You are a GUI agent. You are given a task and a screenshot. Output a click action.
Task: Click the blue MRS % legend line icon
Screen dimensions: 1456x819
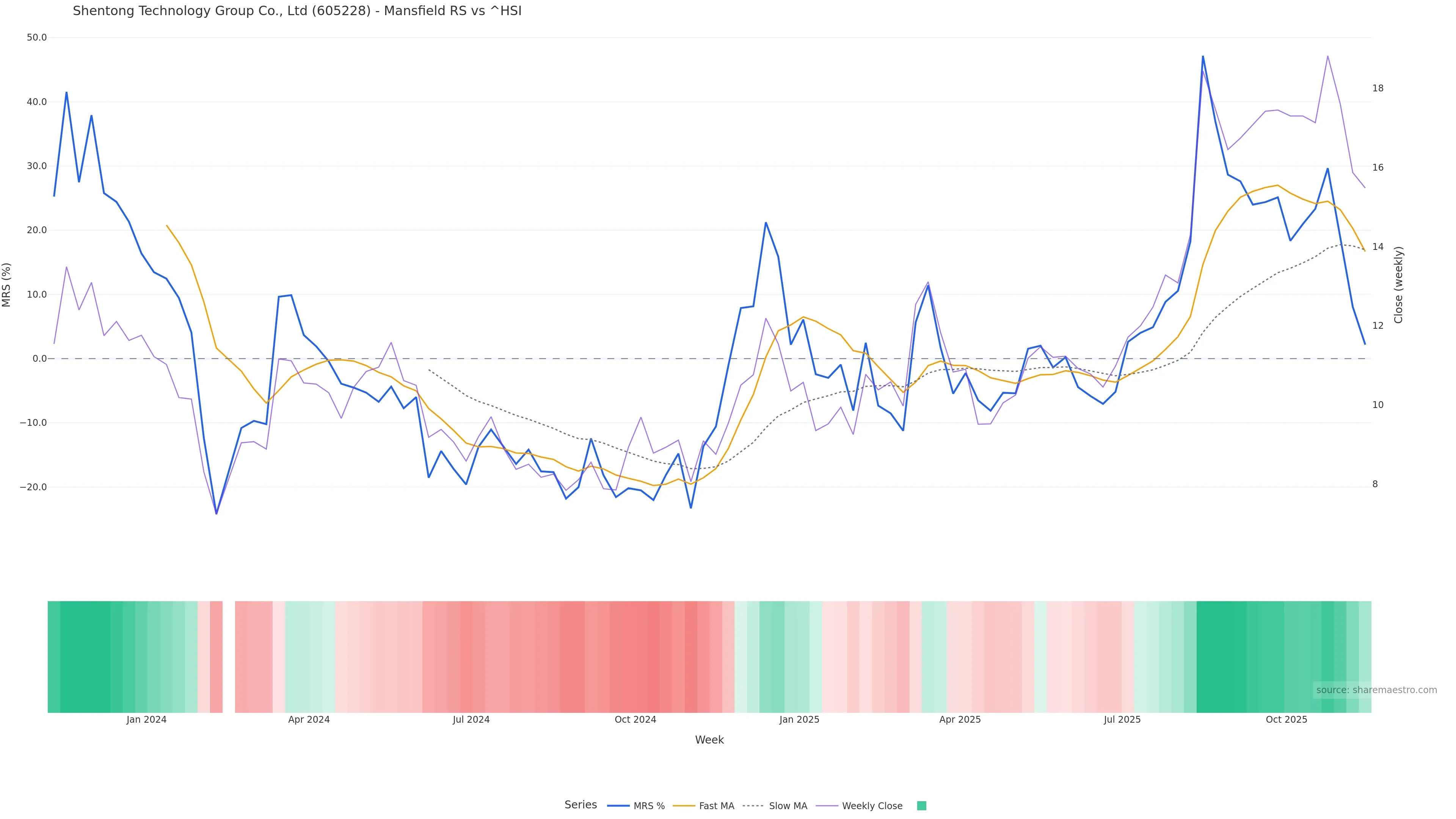tap(618, 806)
